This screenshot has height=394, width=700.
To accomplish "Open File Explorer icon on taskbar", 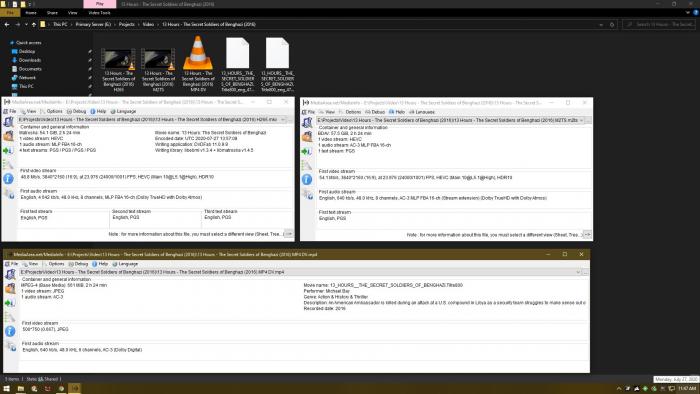I will coord(21,389).
